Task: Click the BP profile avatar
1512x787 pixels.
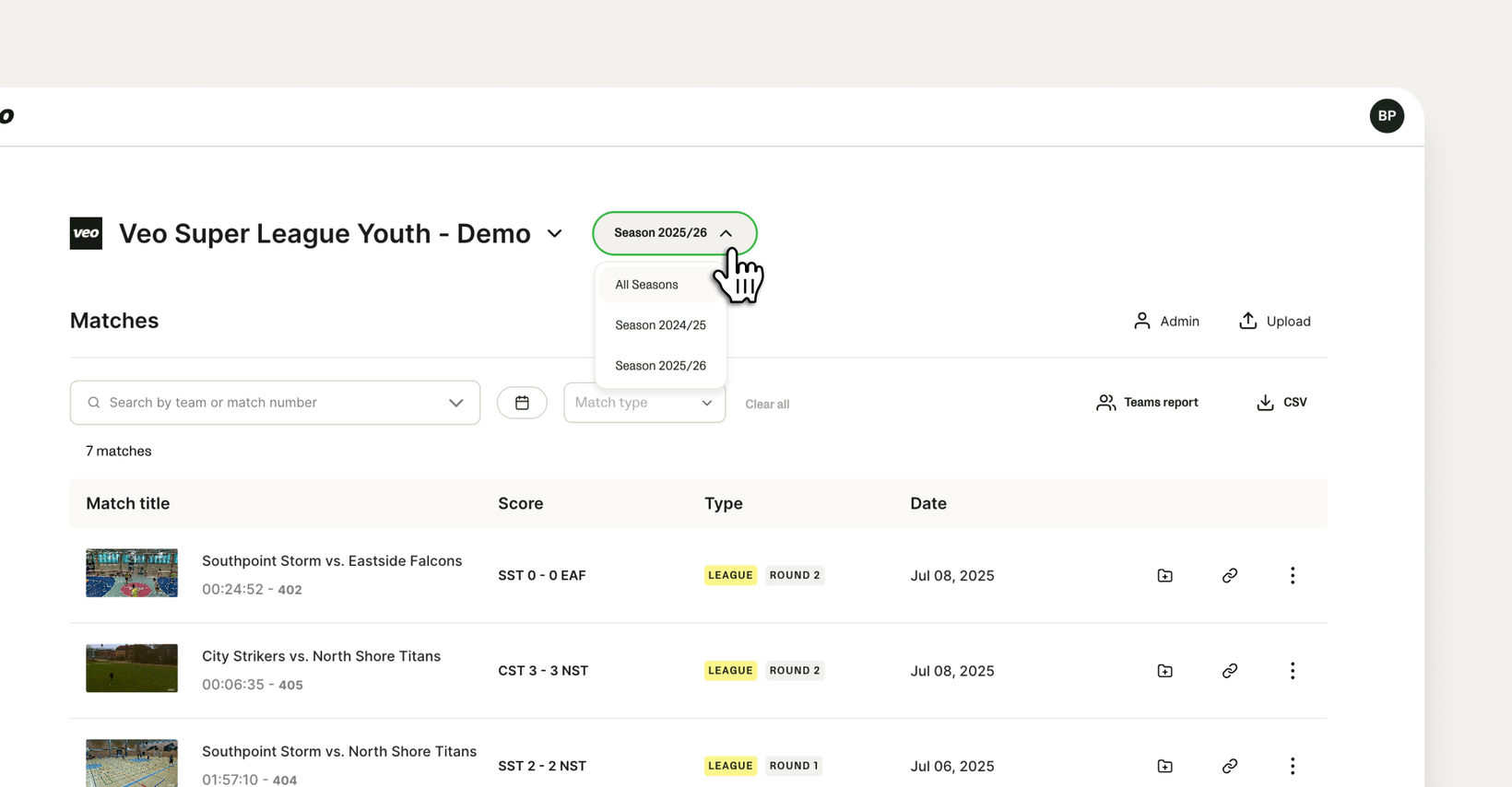Action: coord(1387,116)
